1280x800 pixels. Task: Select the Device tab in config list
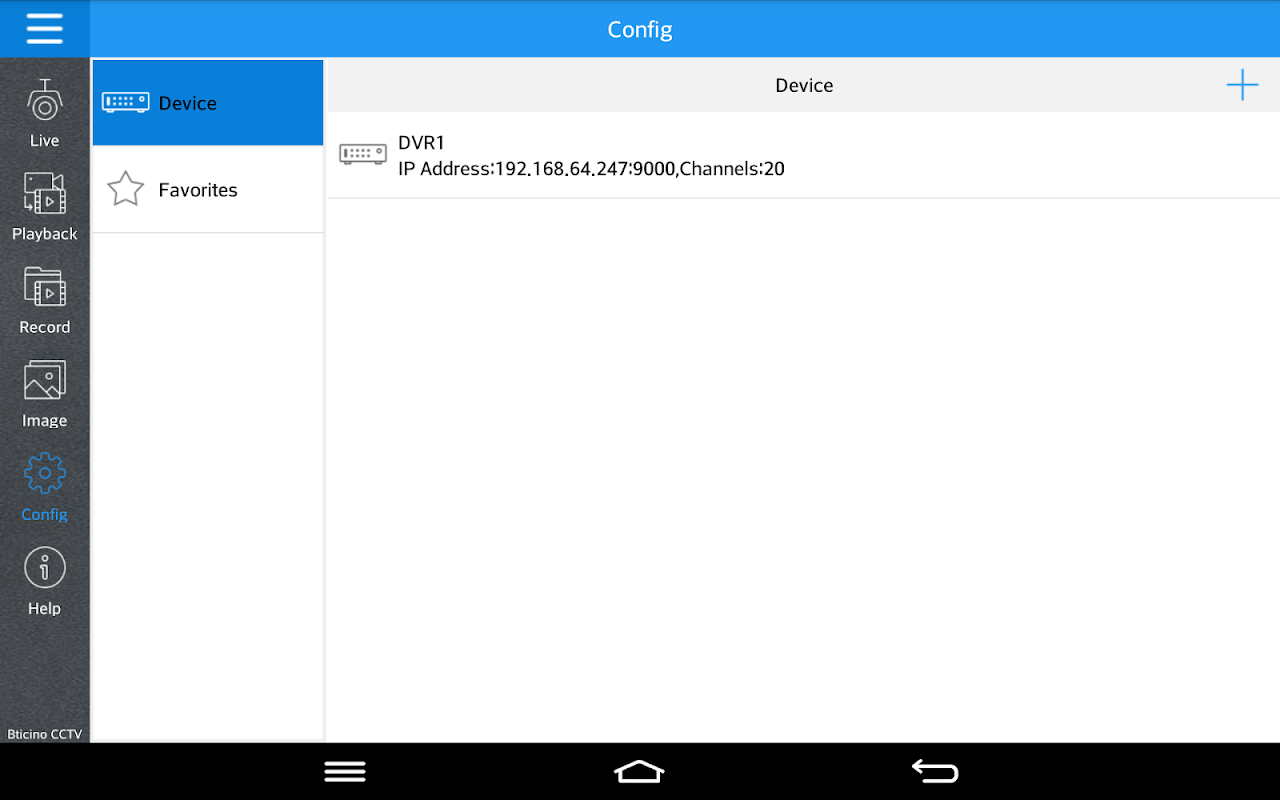208,103
